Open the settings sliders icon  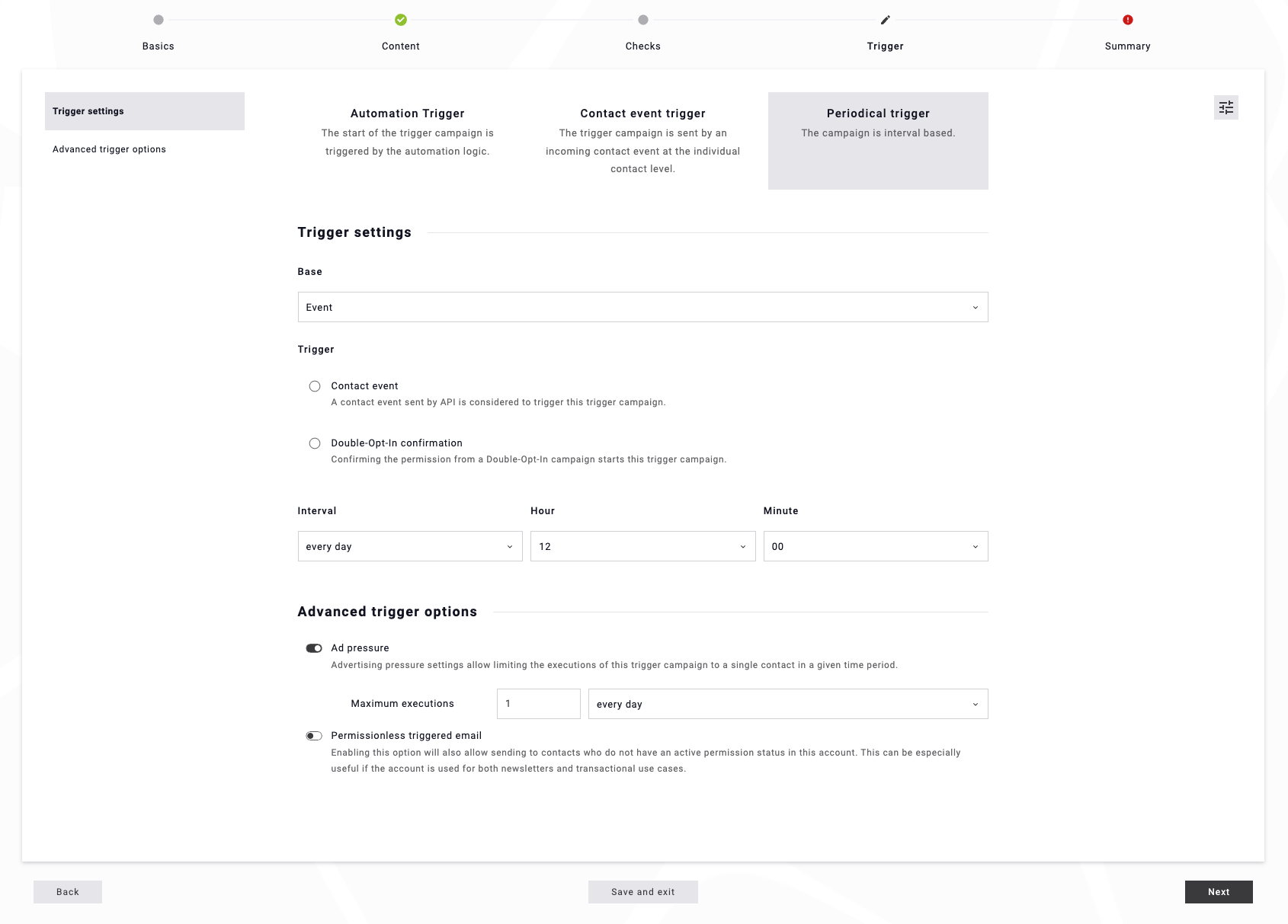click(x=1226, y=107)
